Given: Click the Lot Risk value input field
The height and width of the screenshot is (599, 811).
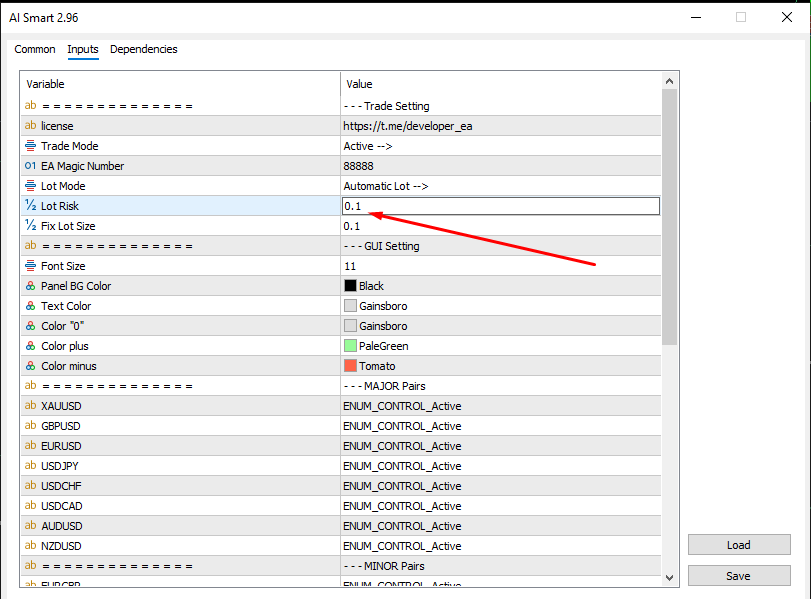Looking at the screenshot, I should (501, 206).
